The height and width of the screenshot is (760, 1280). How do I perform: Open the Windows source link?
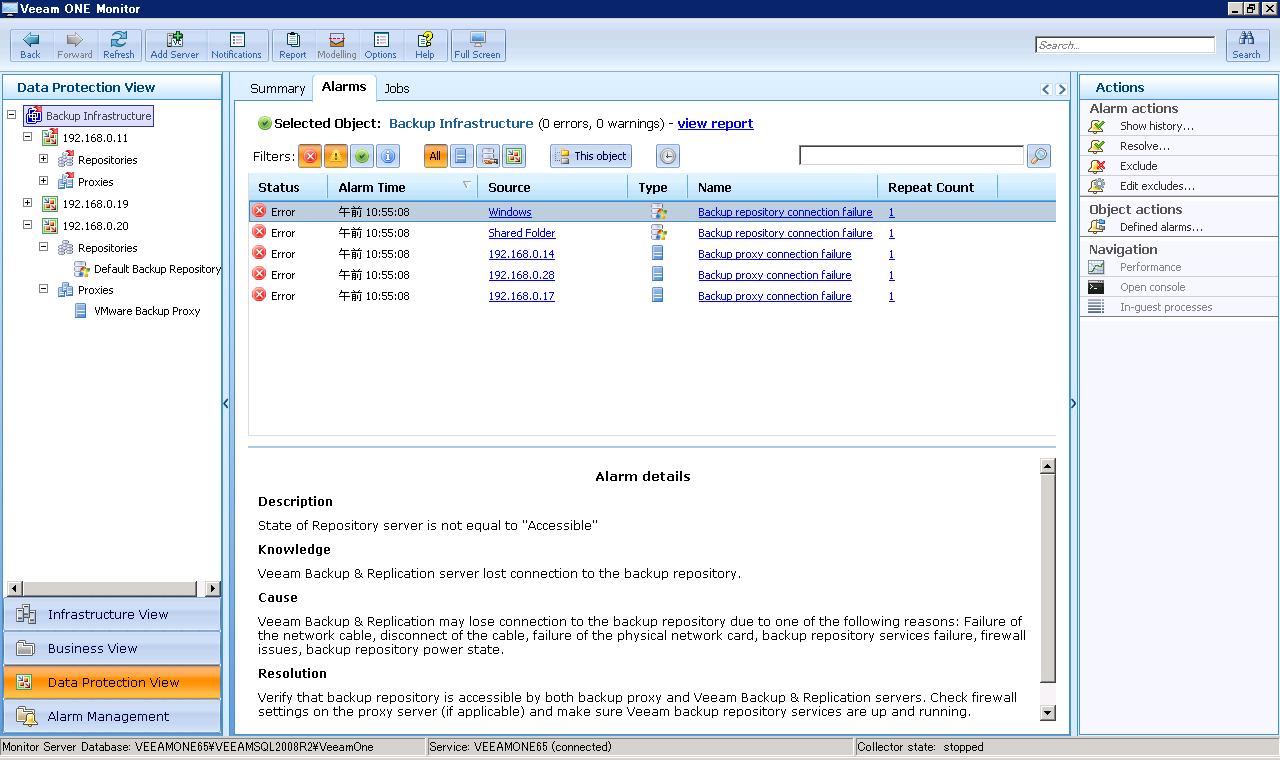click(510, 212)
